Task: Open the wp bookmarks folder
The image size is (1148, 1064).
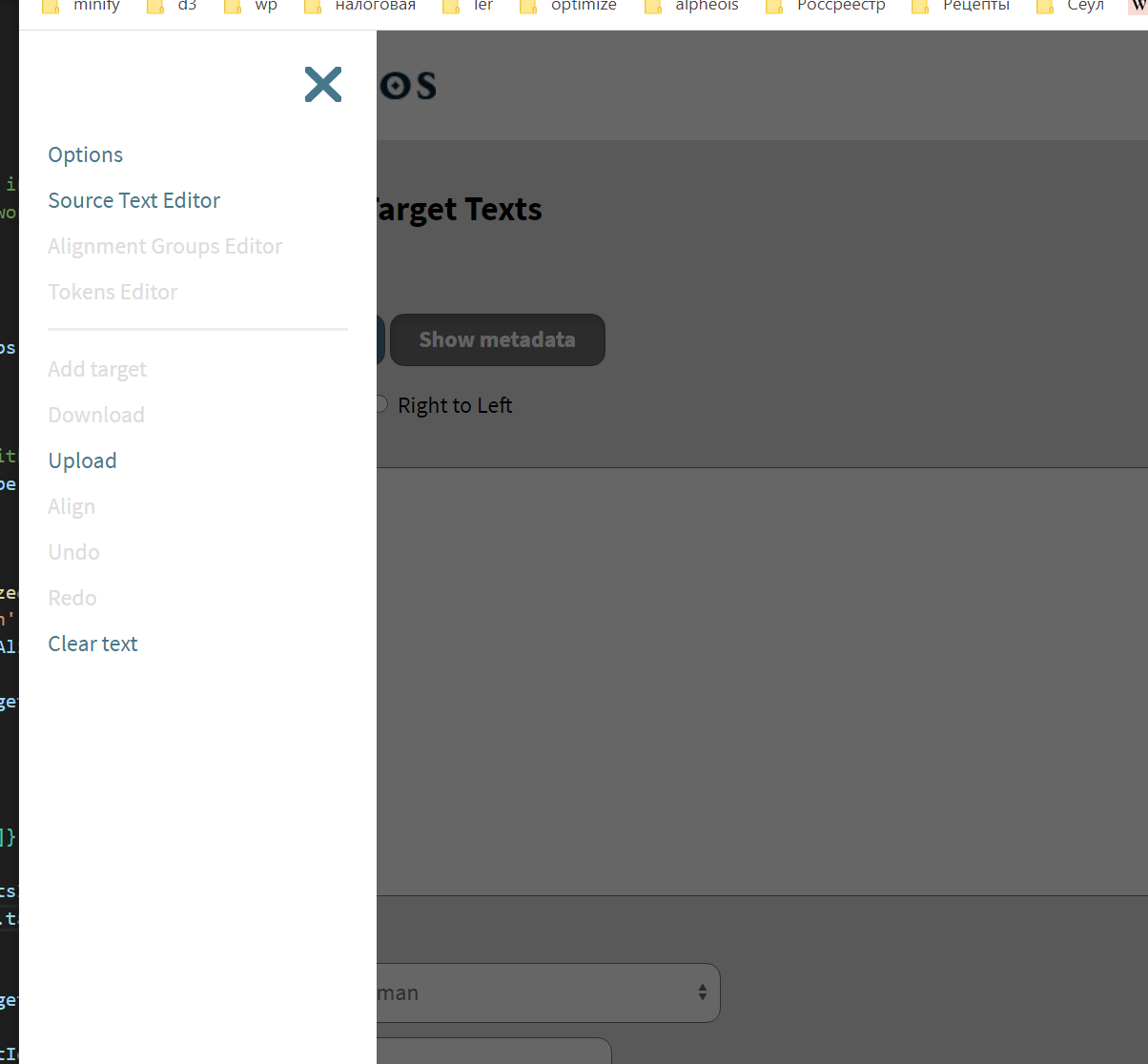Action: tap(265, 7)
